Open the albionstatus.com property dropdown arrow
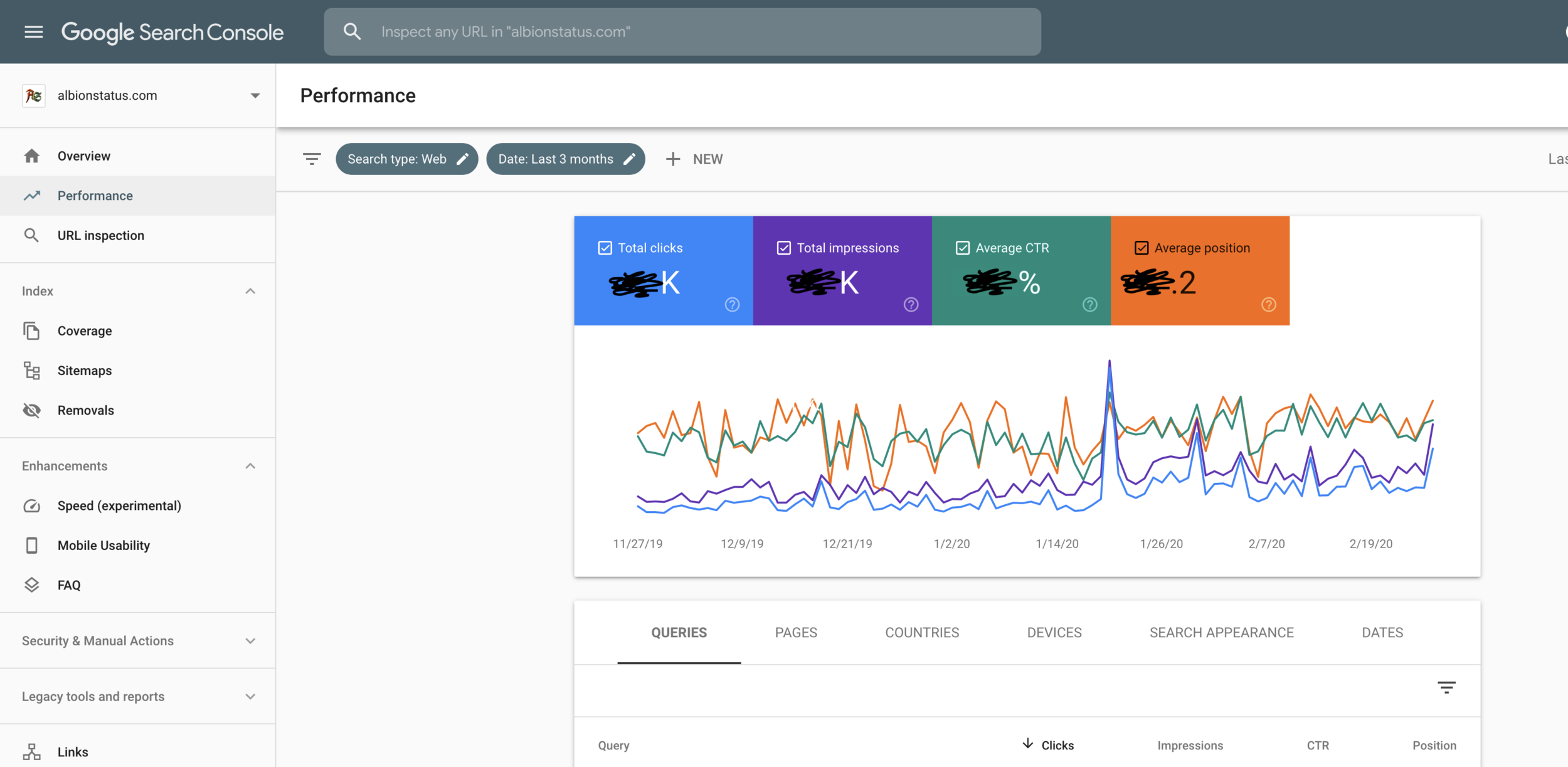Viewport: 1568px width, 767px height. point(255,96)
